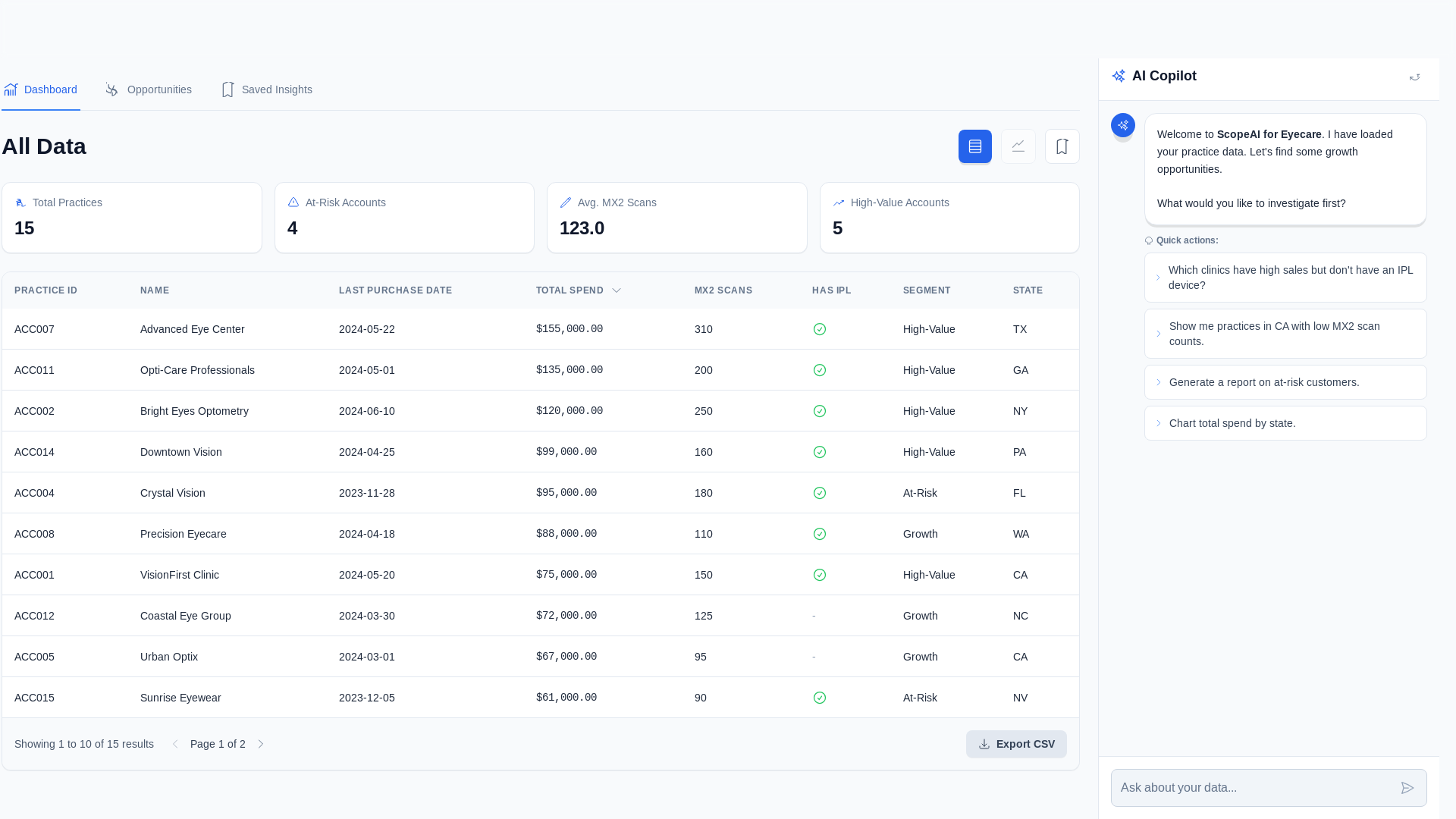Switch to chart view icon
Viewport: 1456px width, 819px height.
[1018, 146]
